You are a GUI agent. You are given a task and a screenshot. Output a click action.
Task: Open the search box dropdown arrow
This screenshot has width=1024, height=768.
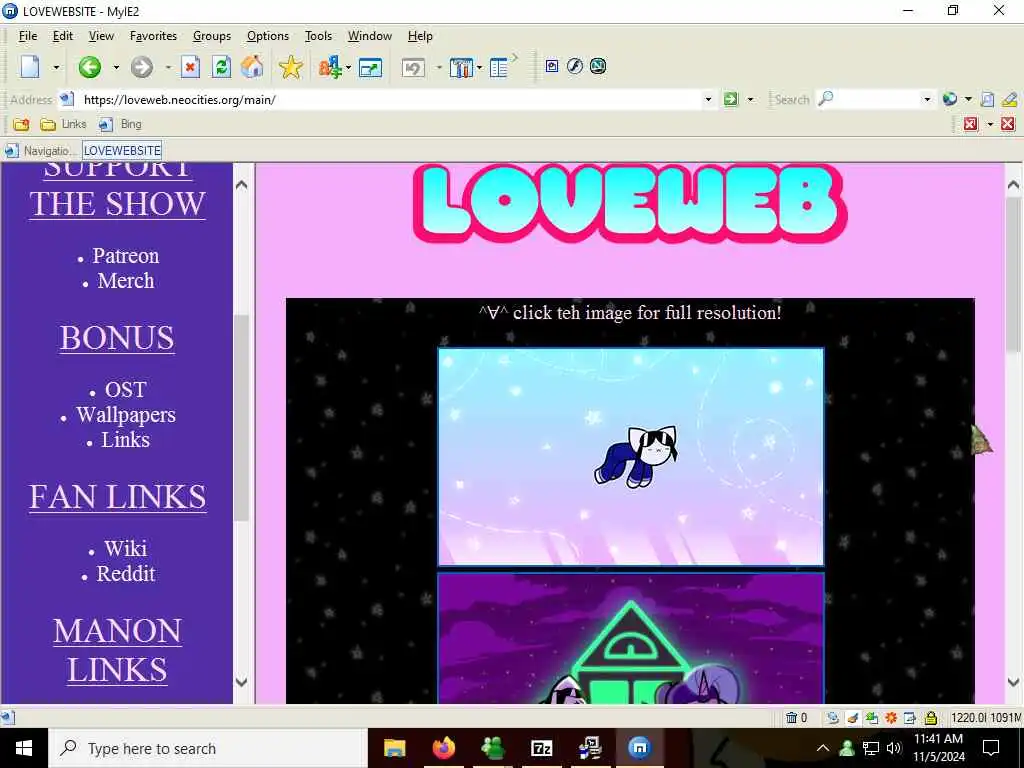click(927, 99)
